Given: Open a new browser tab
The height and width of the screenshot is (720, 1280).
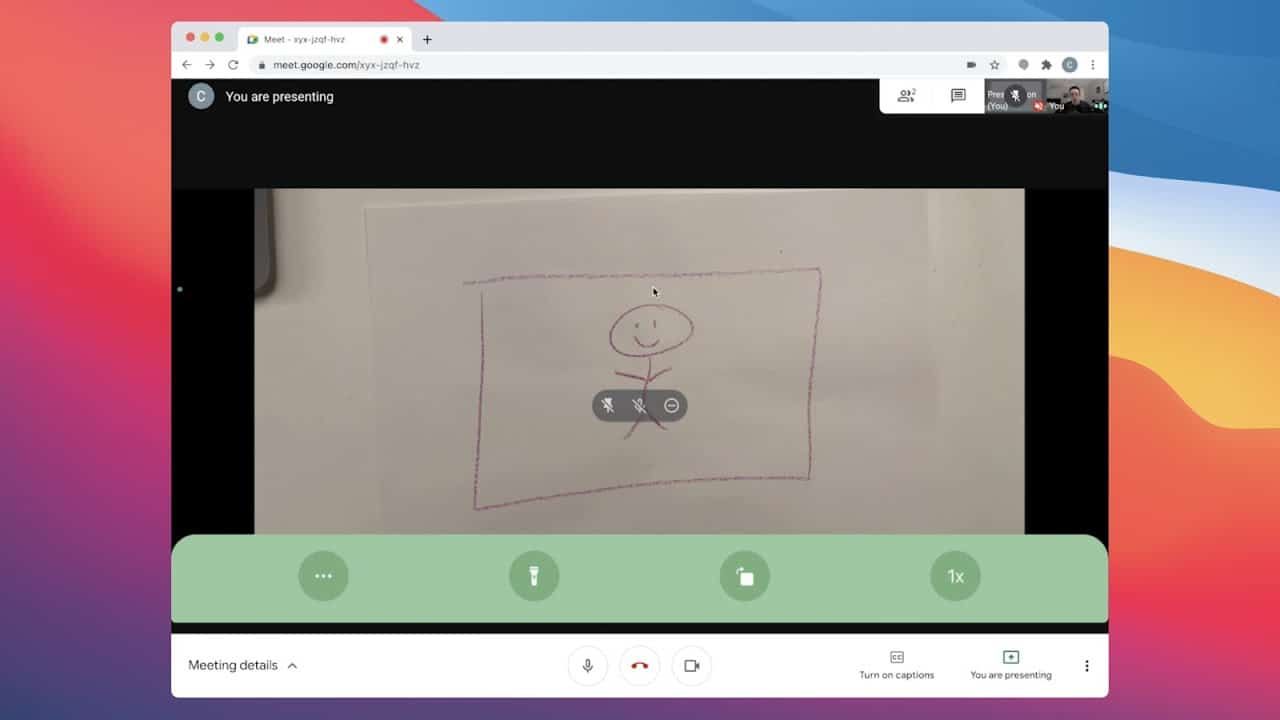Looking at the screenshot, I should pos(427,39).
